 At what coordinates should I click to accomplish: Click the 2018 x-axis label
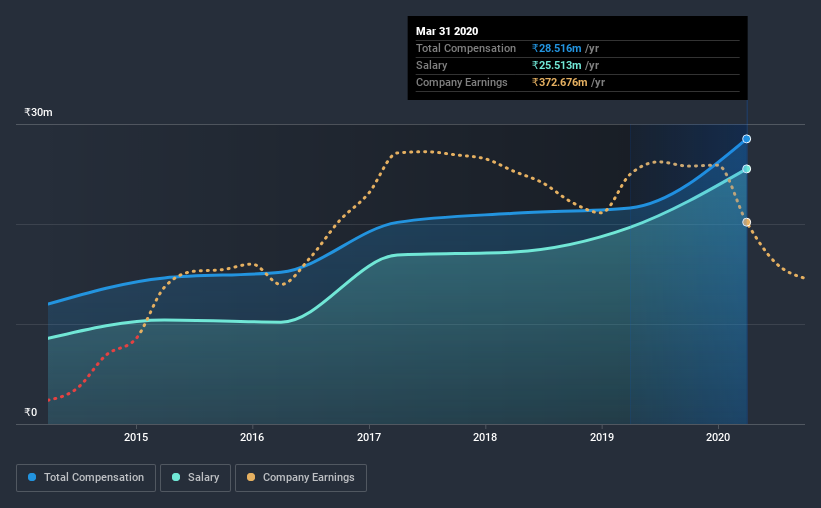485,437
